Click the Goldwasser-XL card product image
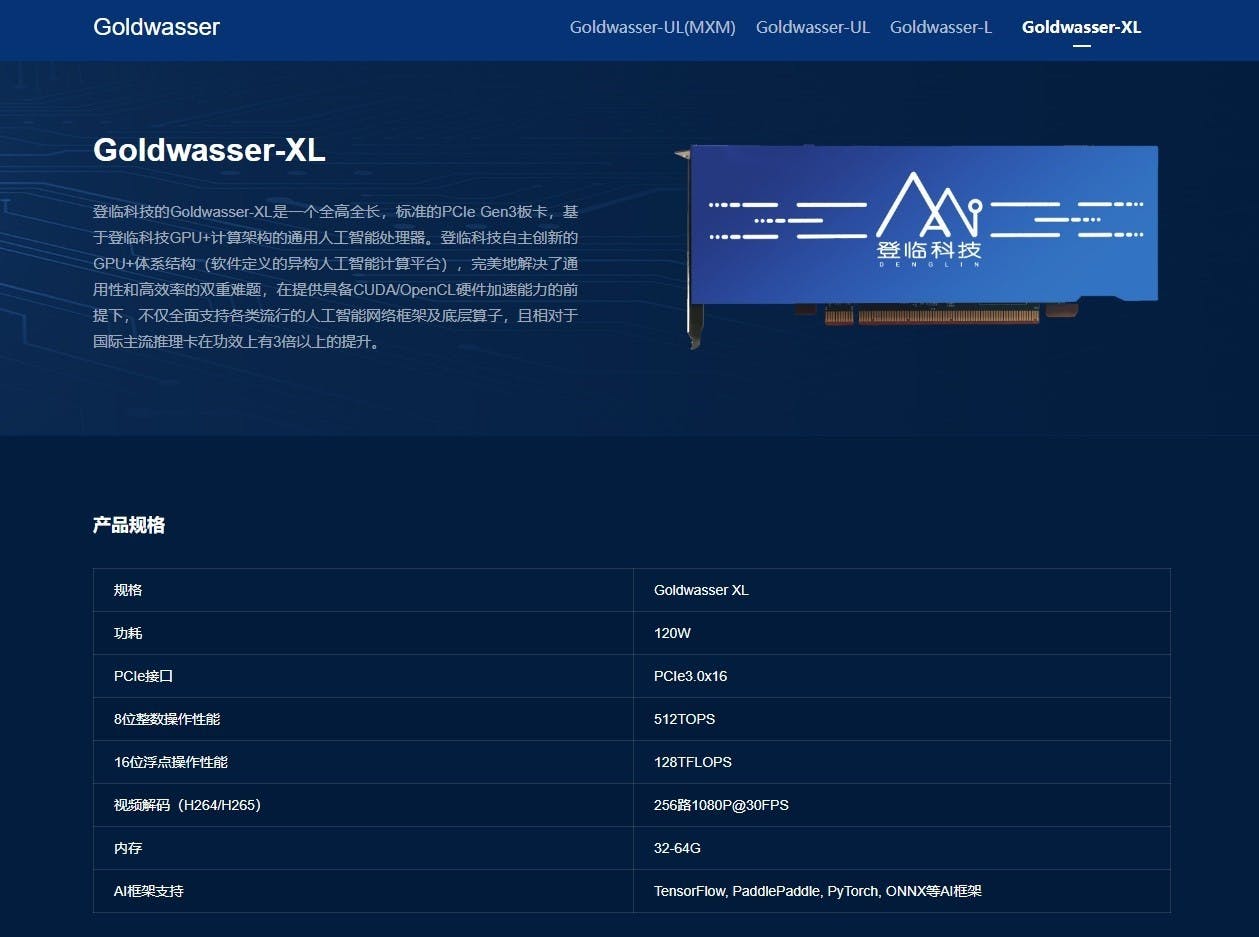The image size is (1259, 937). tap(917, 246)
